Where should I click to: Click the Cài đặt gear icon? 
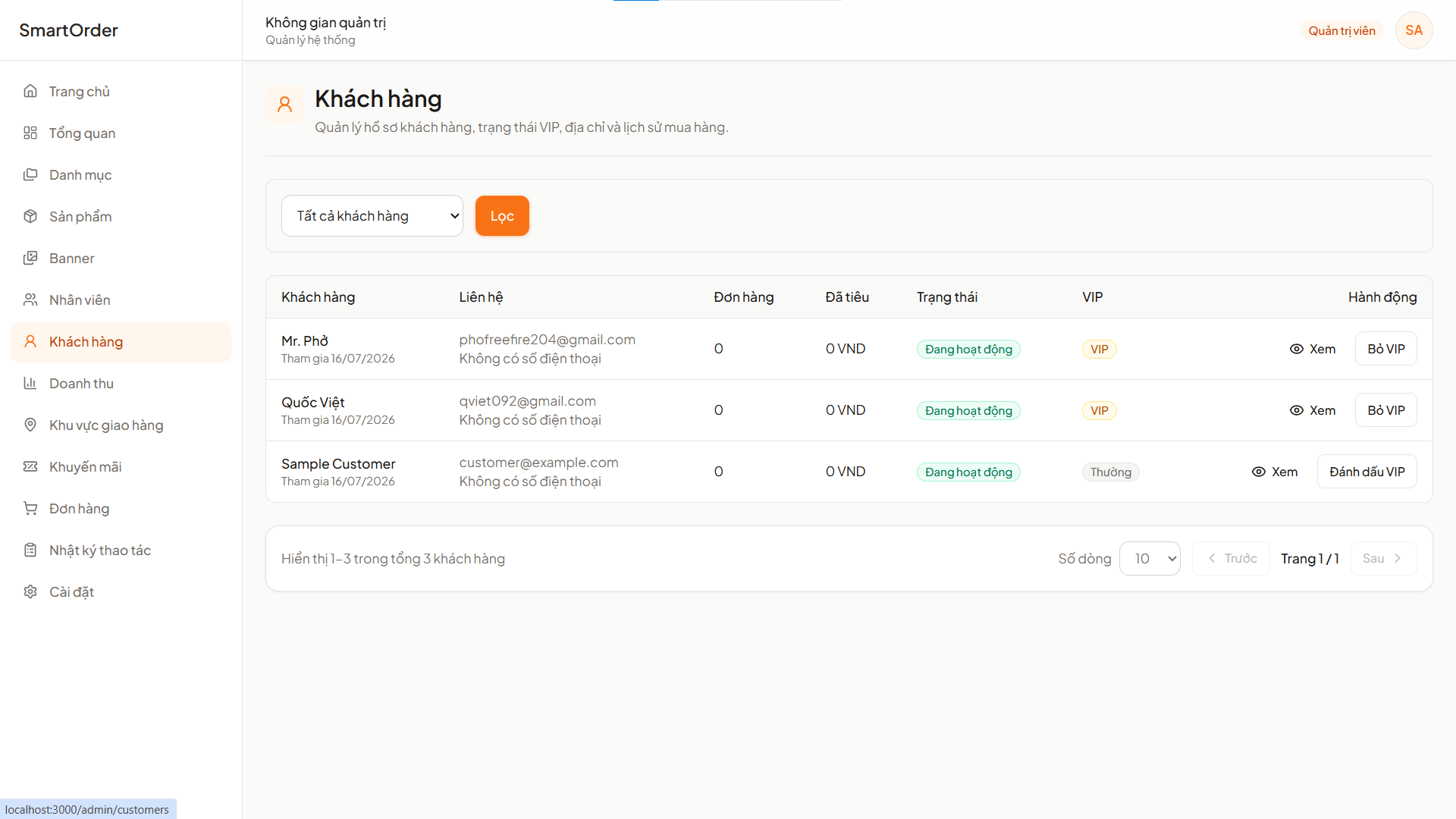30,591
